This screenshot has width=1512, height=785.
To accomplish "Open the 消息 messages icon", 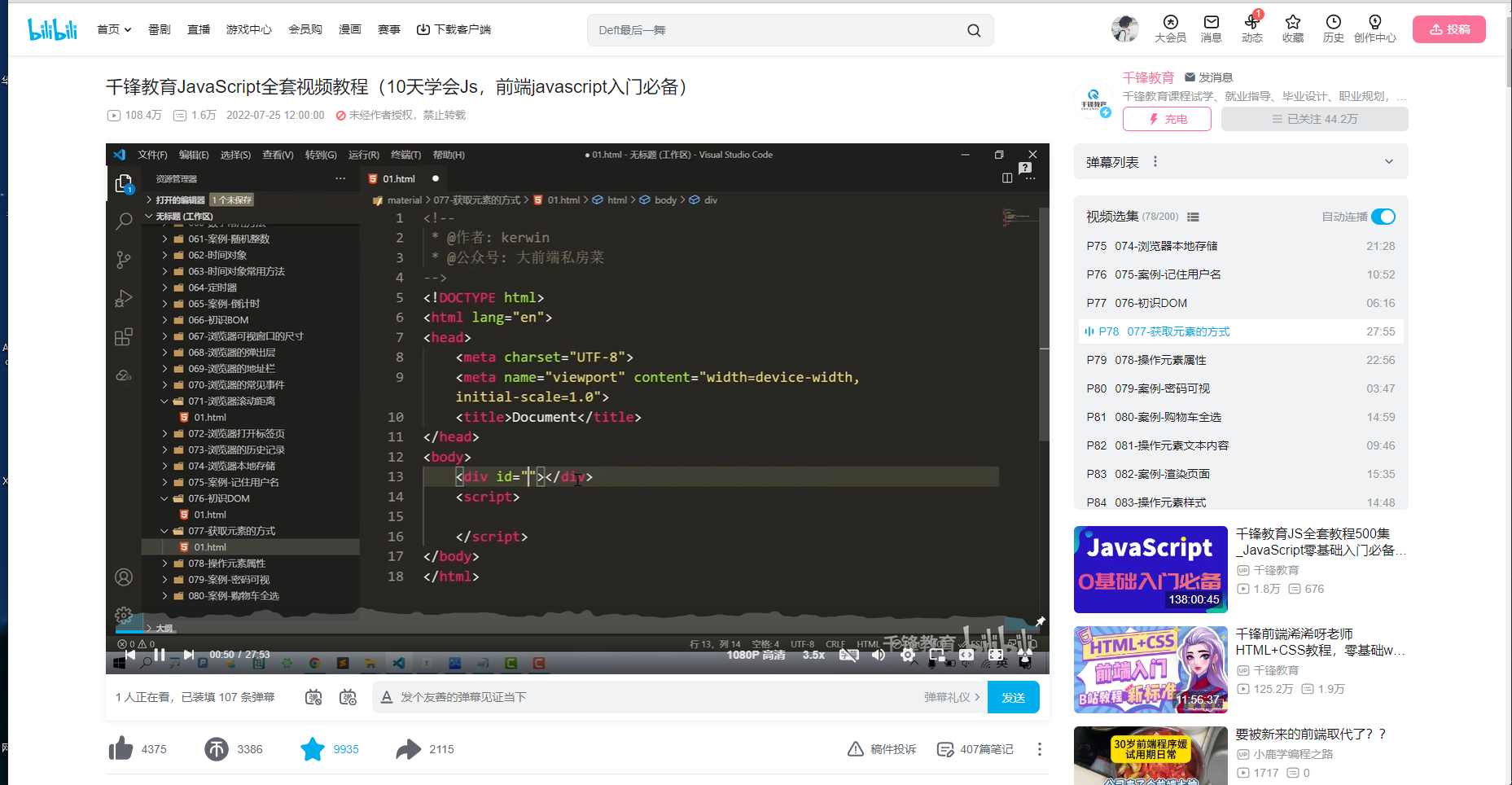I will coord(1212,29).
